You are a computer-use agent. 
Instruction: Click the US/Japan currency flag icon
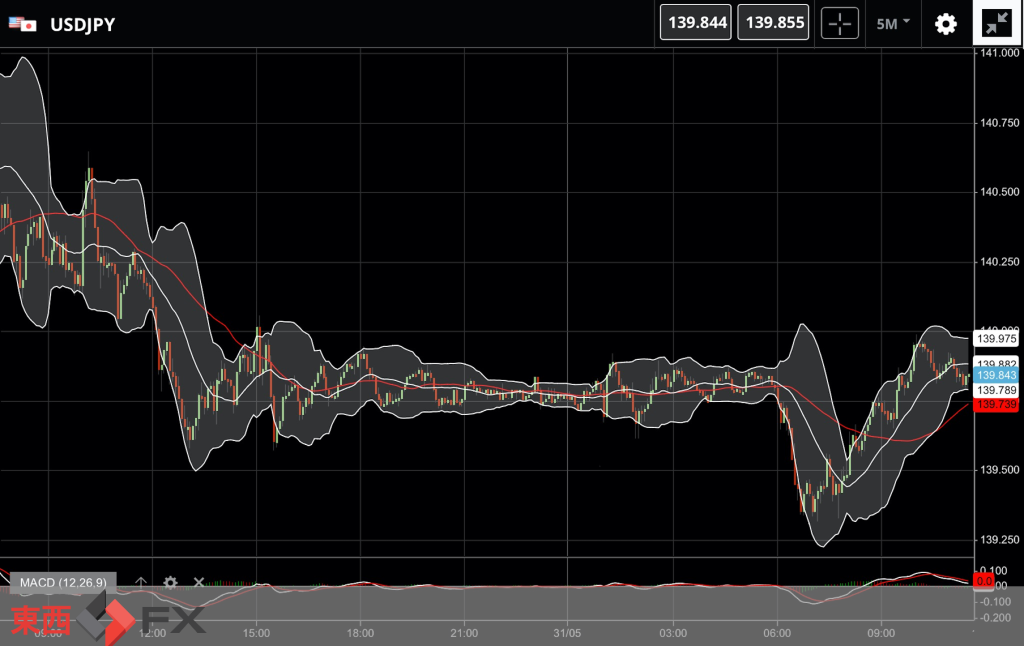22,24
